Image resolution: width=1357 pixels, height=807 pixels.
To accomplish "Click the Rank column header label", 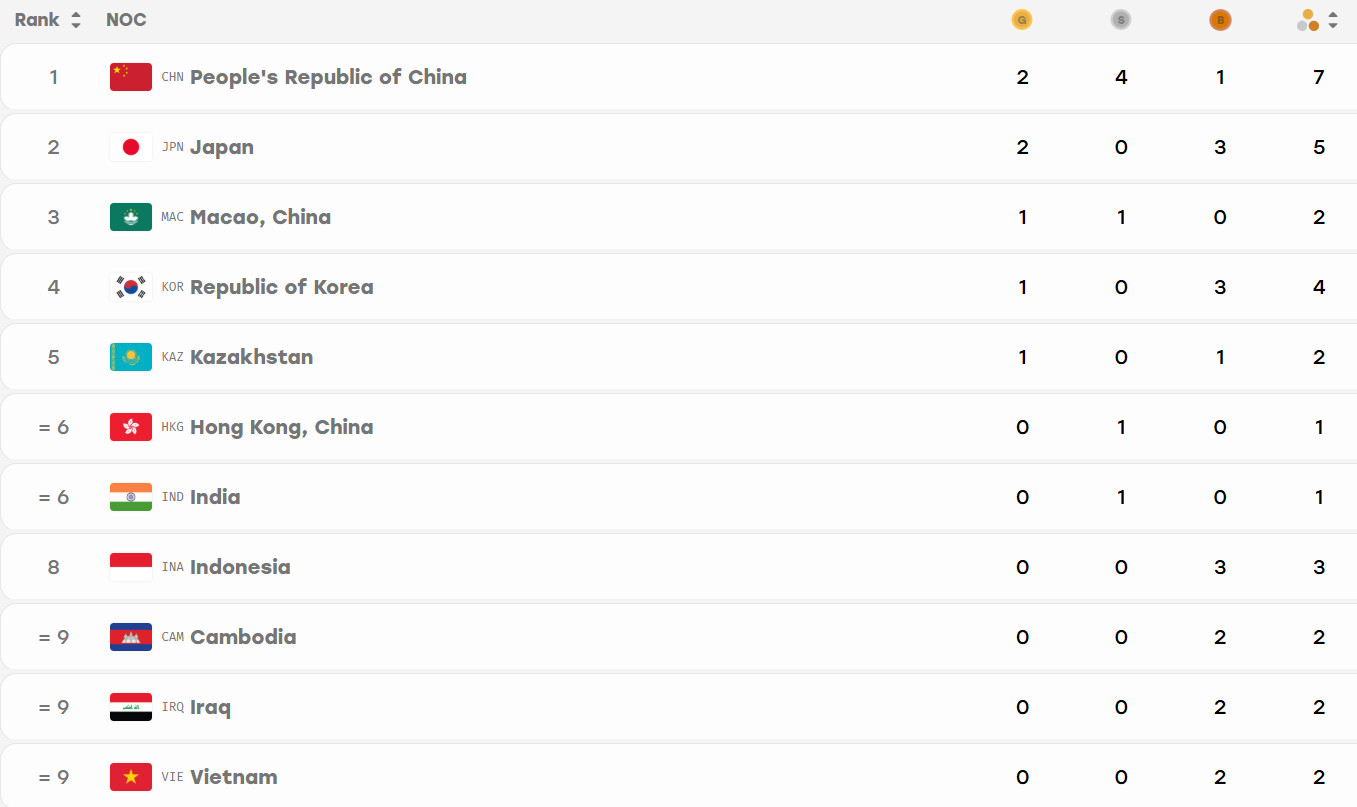I will pyautogui.click(x=37, y=20).
